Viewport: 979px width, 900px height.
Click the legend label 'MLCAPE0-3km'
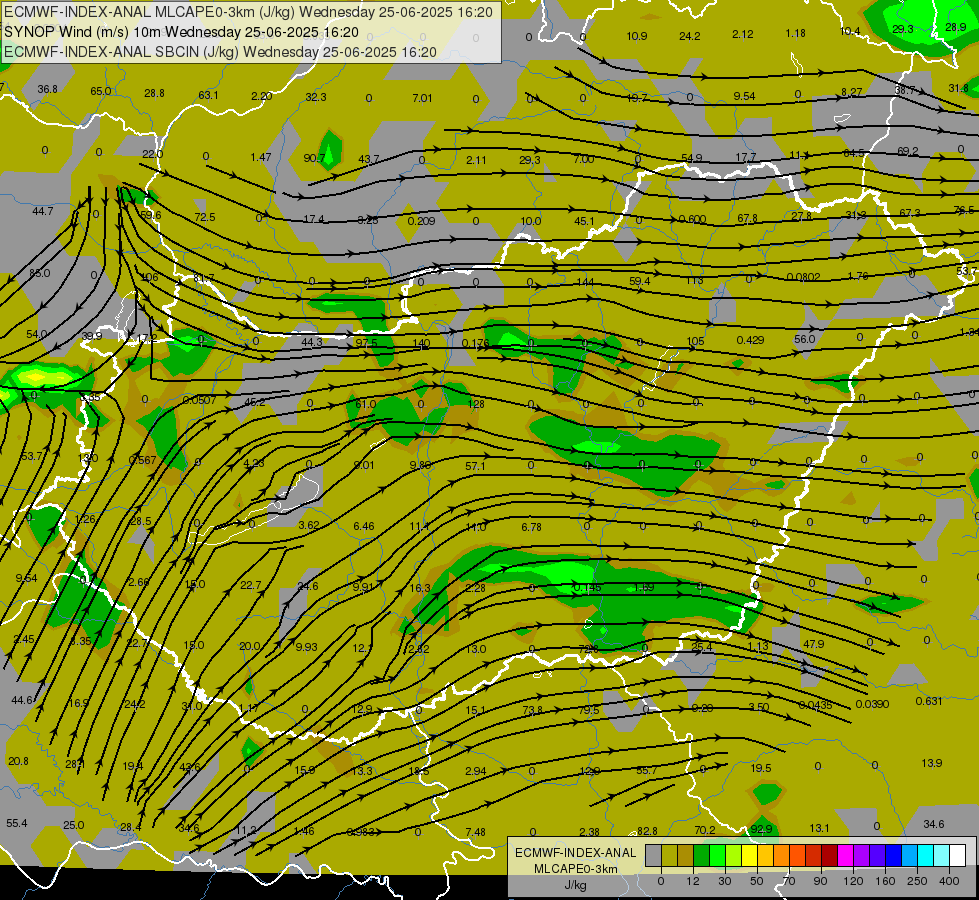(575, 869)
